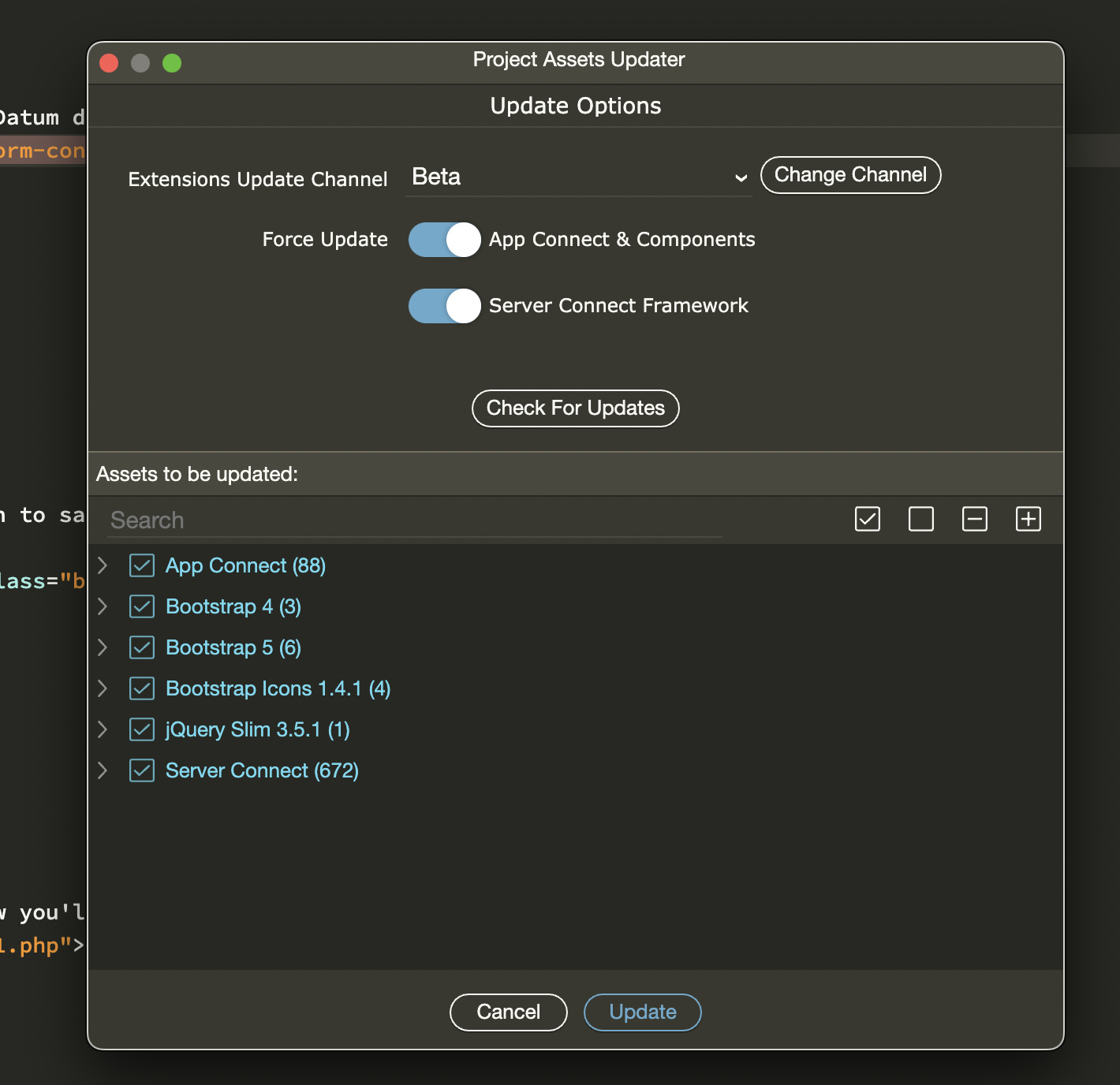Open the Extensions Update Channel dropdown
The width and height of the screenshot is (1120, 1085).
click(x=578, y=177)
